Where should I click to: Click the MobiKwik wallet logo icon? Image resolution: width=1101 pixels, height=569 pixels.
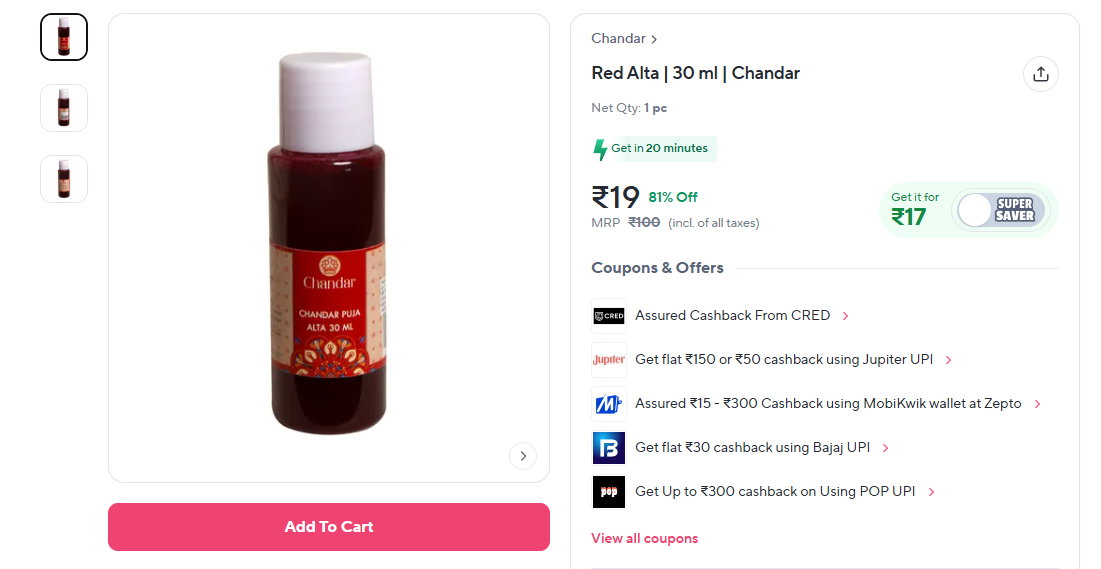click(x=608, y=404)
